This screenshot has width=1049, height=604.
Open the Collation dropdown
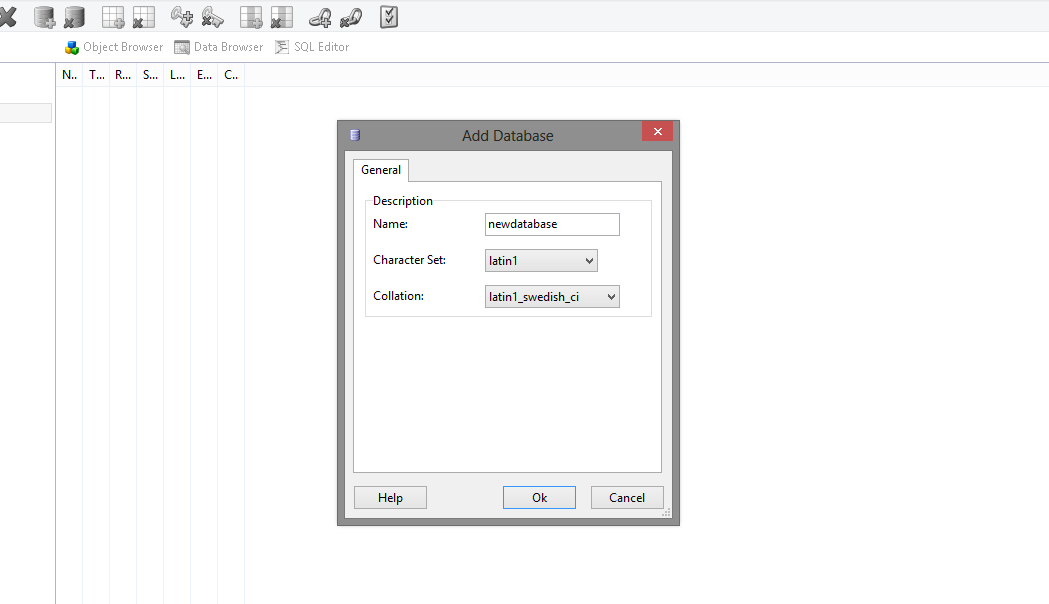[552, 297]
